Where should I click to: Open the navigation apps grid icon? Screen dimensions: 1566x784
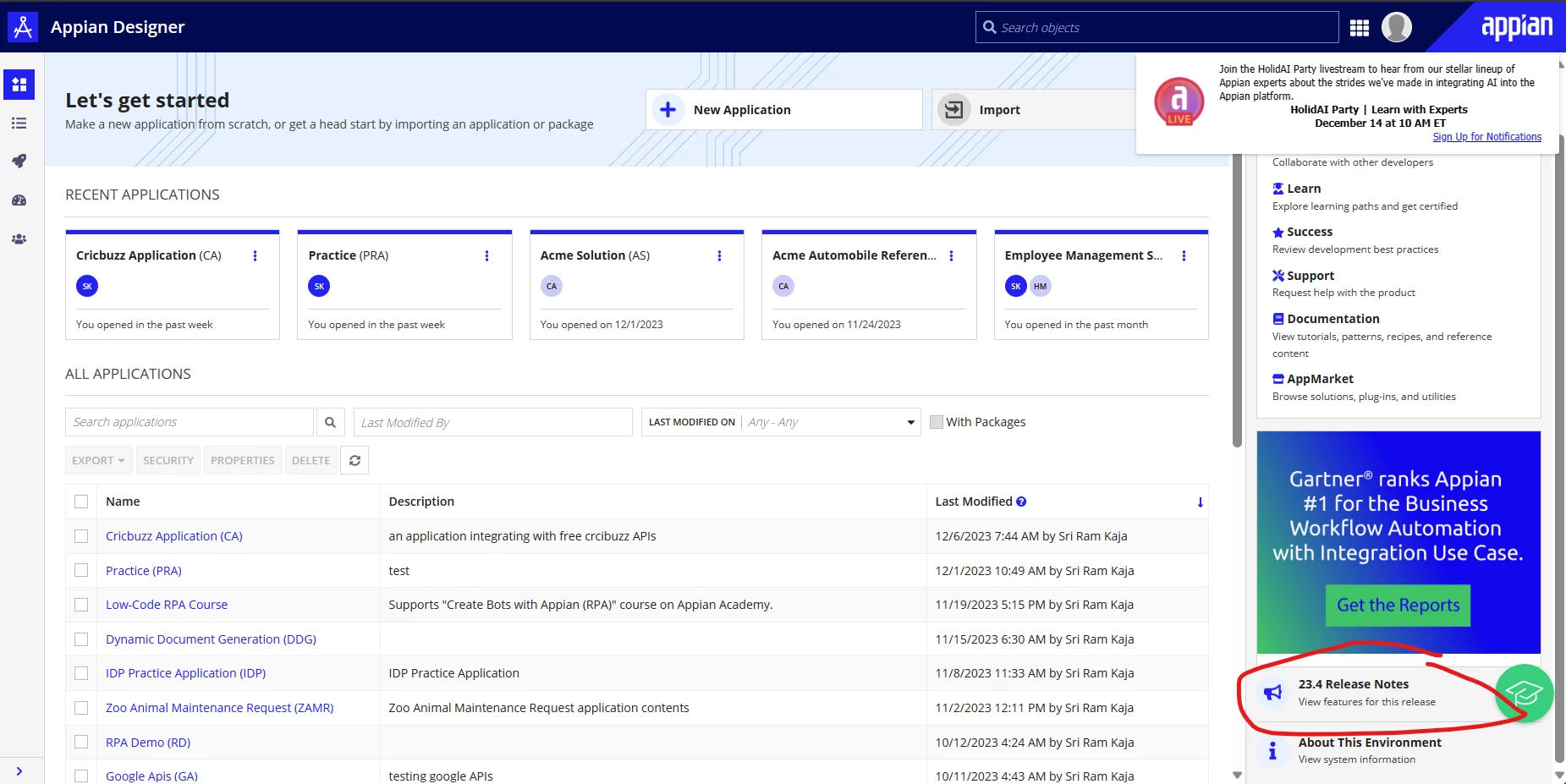point(1360,28)
